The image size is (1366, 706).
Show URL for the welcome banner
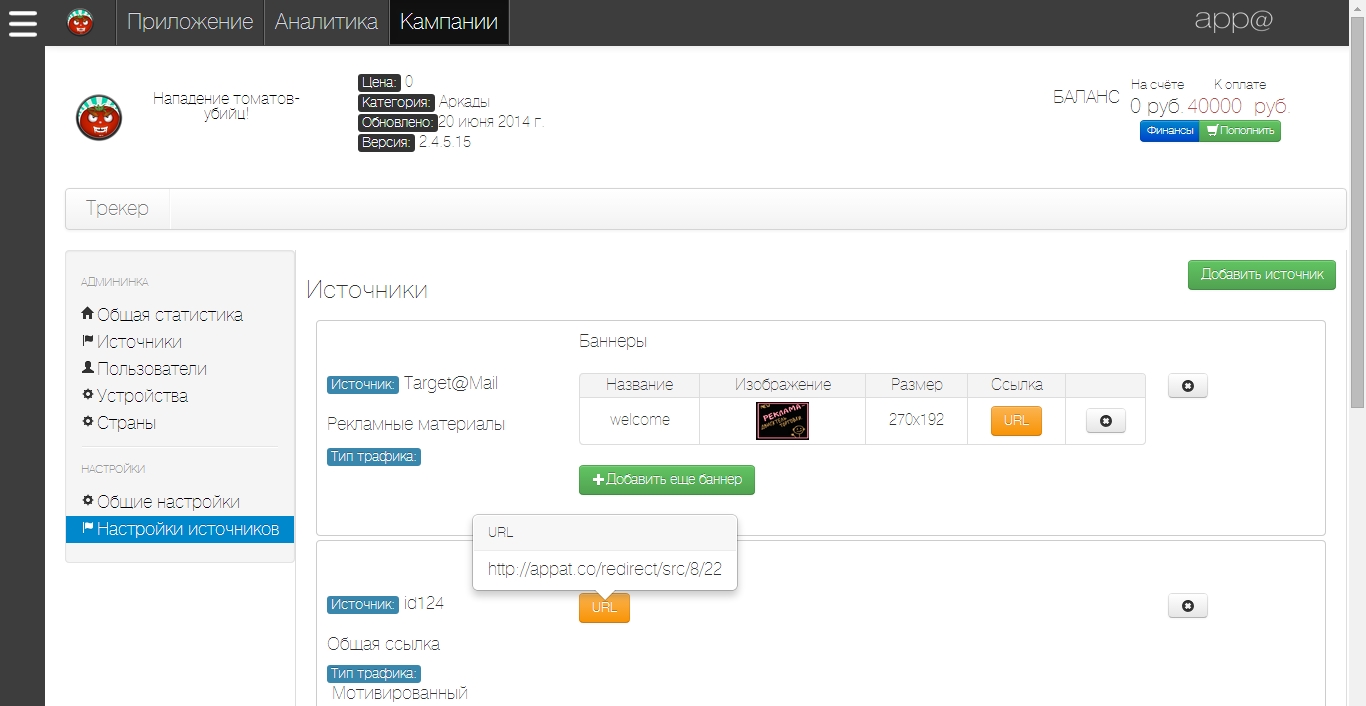point(1016,421)
